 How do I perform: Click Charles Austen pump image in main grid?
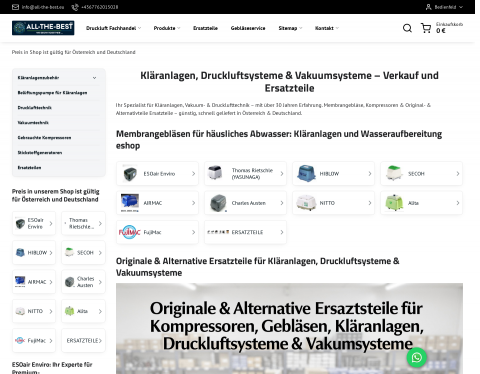[x=218, y=203]
